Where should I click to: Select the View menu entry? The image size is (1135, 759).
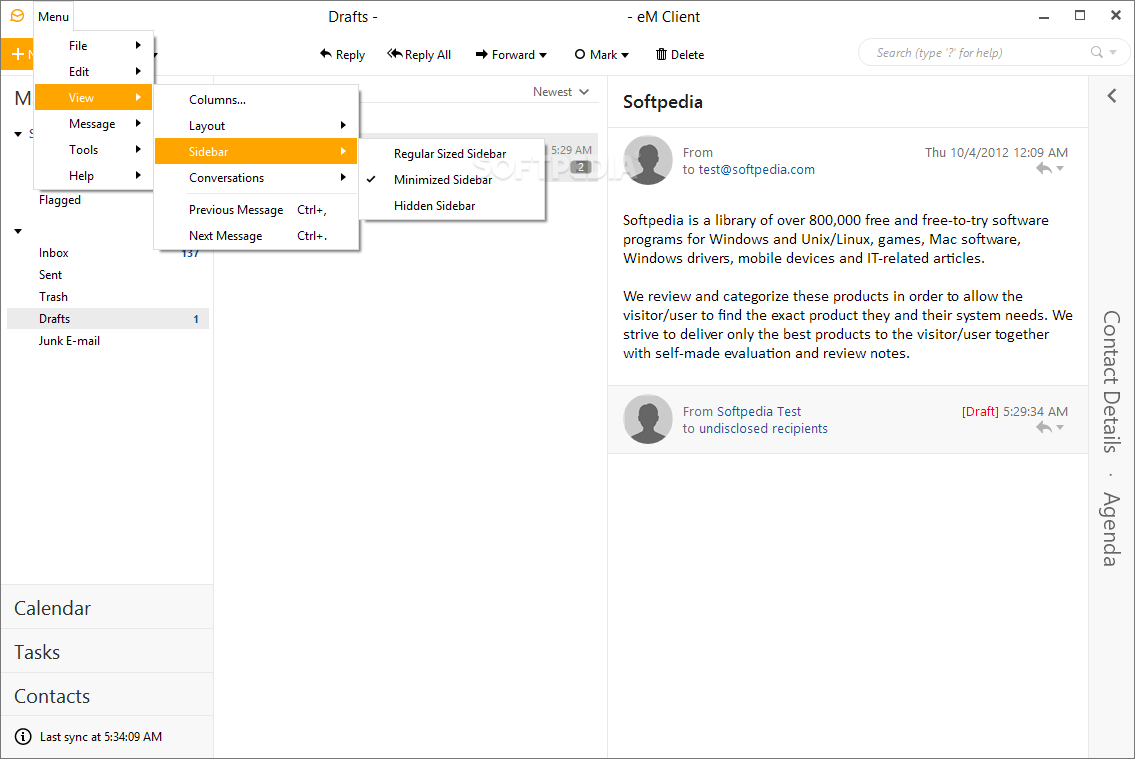tap(93, 98)
